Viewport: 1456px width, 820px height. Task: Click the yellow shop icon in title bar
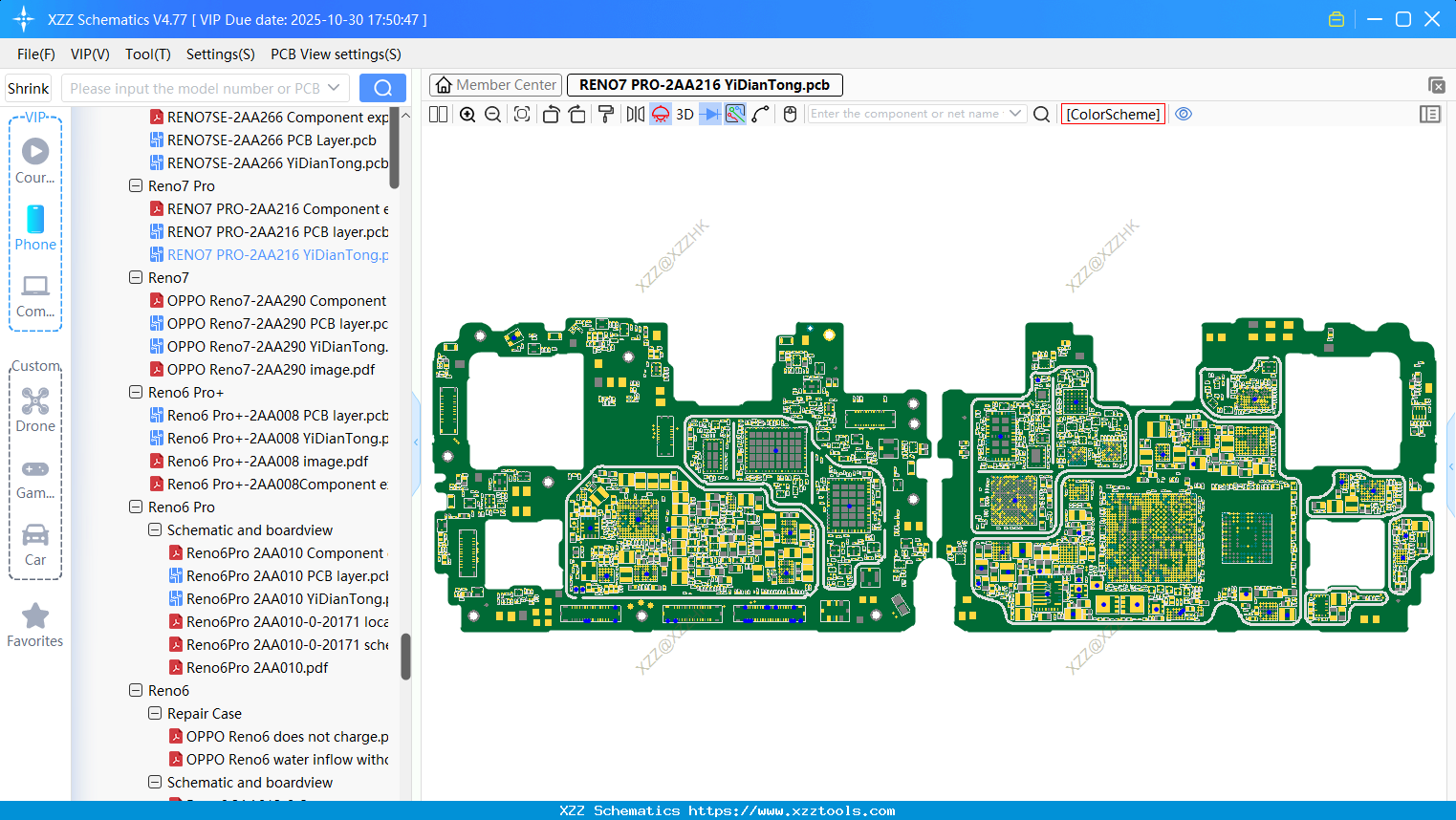1336,19
